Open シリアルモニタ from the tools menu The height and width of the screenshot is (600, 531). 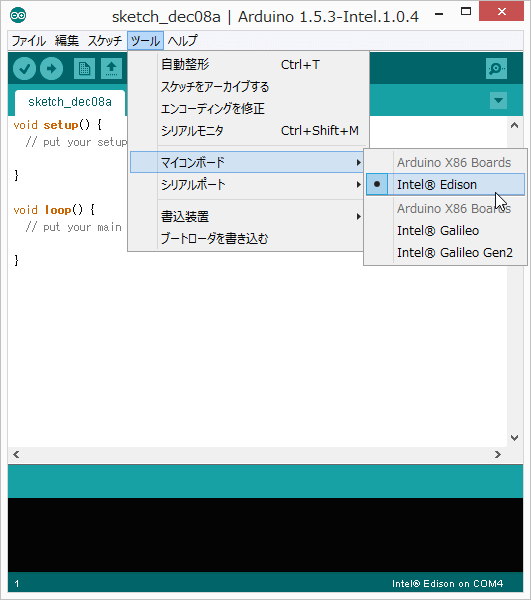[x=249, y=131]
